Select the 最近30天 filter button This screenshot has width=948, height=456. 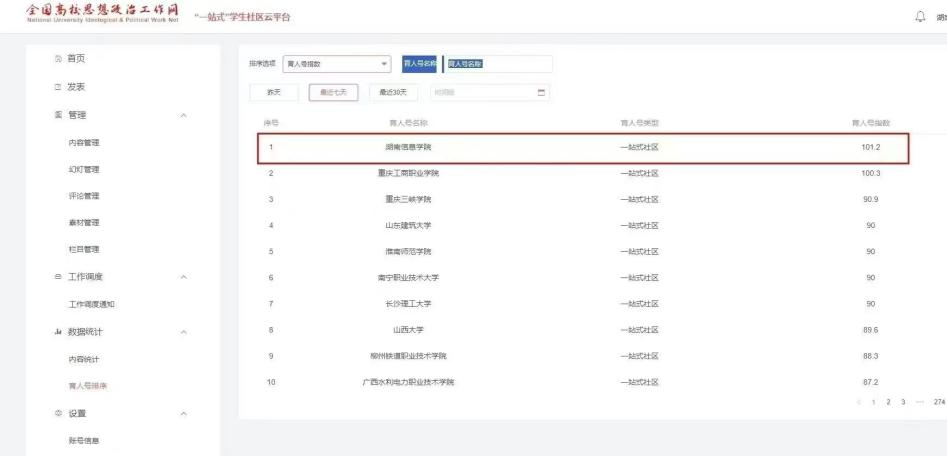(x=393, y=93)
